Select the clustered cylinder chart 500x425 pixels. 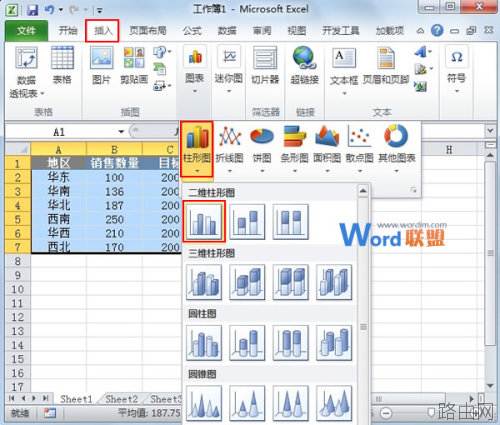coord(204,343)
